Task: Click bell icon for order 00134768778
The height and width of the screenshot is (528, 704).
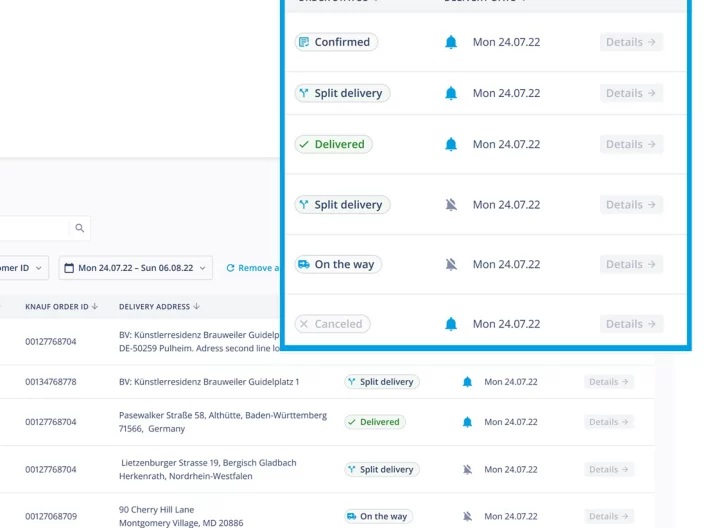Action: point(467,382)
